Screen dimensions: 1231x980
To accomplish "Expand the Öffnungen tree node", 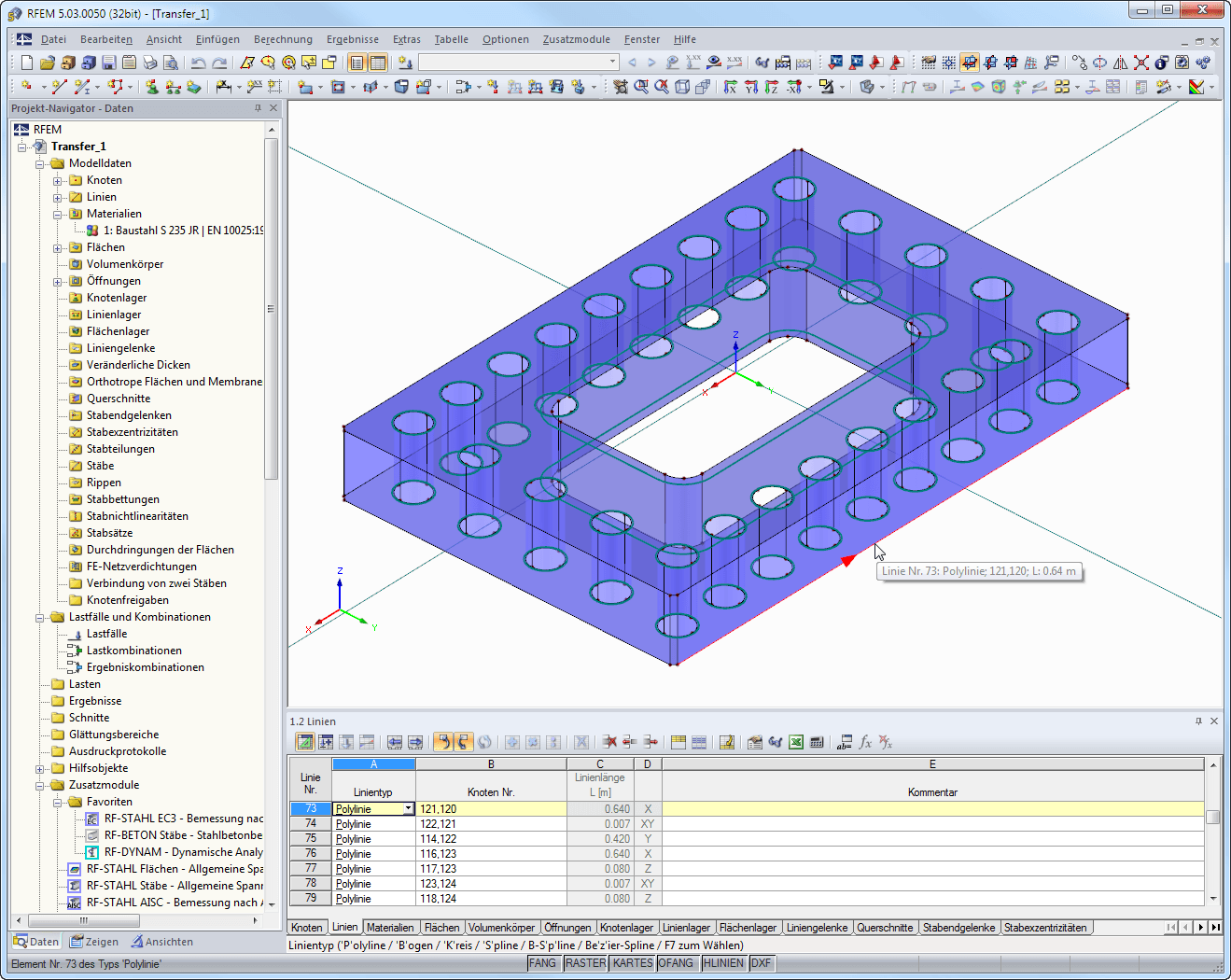I will coord(58,282).
